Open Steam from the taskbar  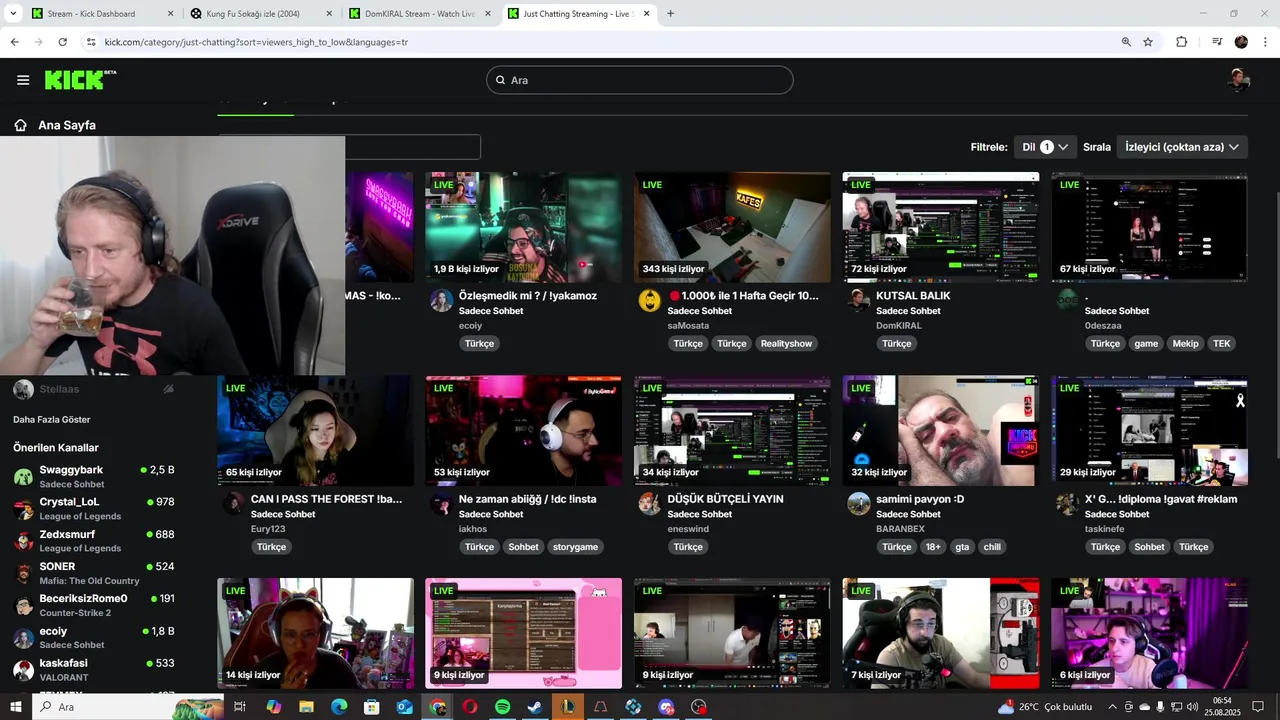pos(536,707)
